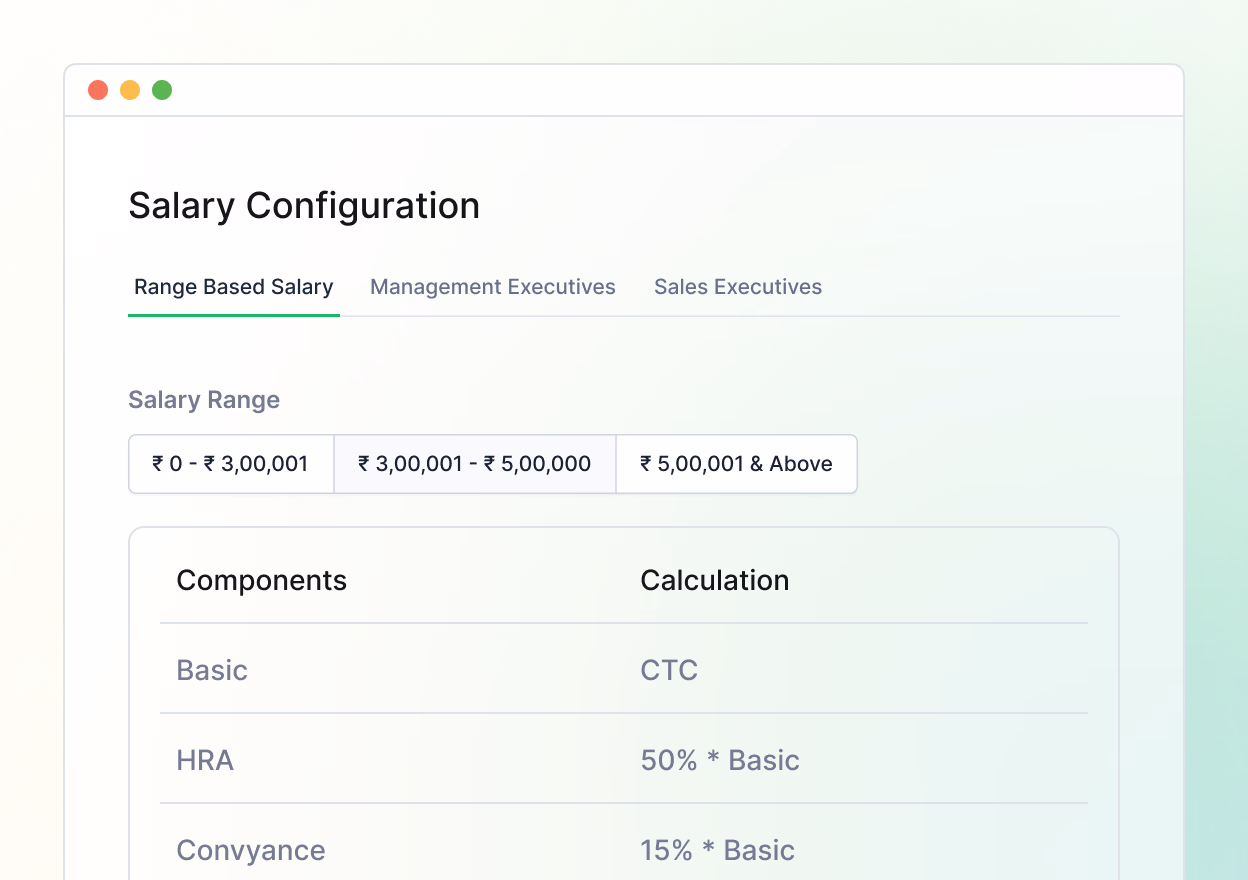Select the HRA component row
Image resolution: width=1248 pixels, height=880 pixels.
(x=205, y=760)
